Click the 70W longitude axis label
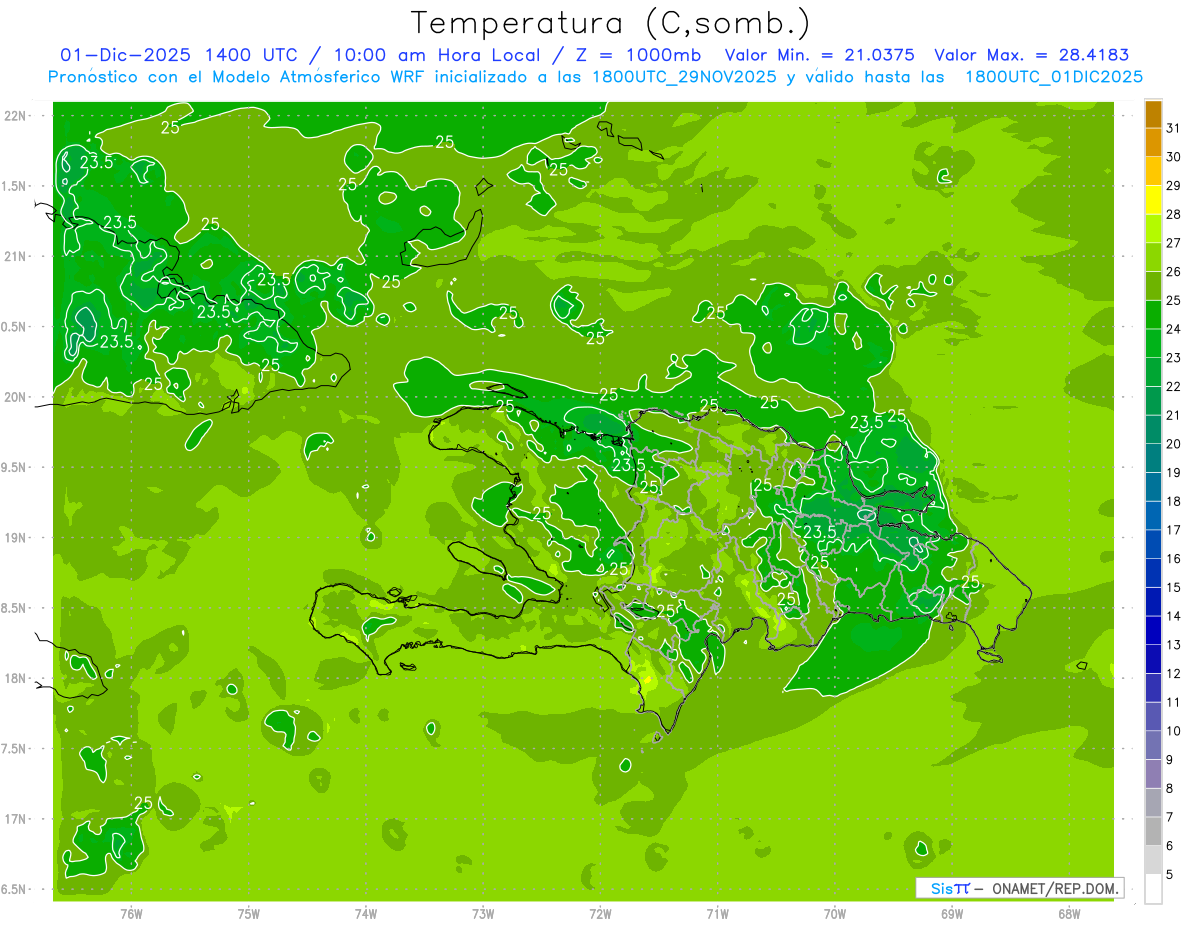 (x=835, y=914)
